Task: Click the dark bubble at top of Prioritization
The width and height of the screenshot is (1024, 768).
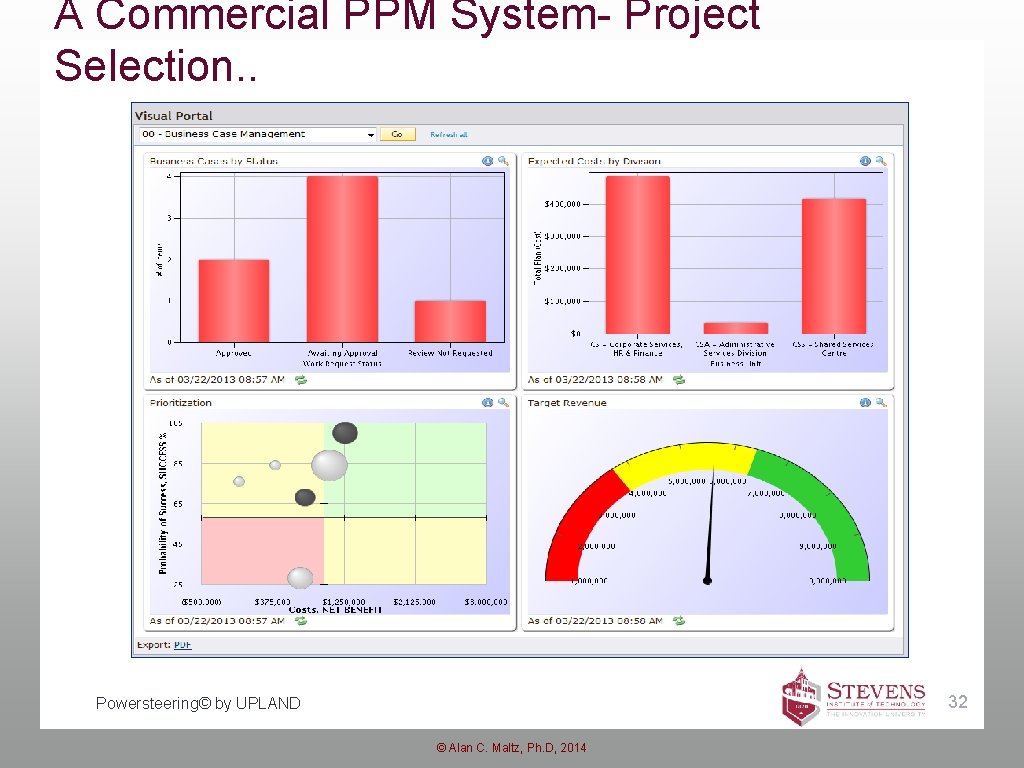Action: (345, 433)
